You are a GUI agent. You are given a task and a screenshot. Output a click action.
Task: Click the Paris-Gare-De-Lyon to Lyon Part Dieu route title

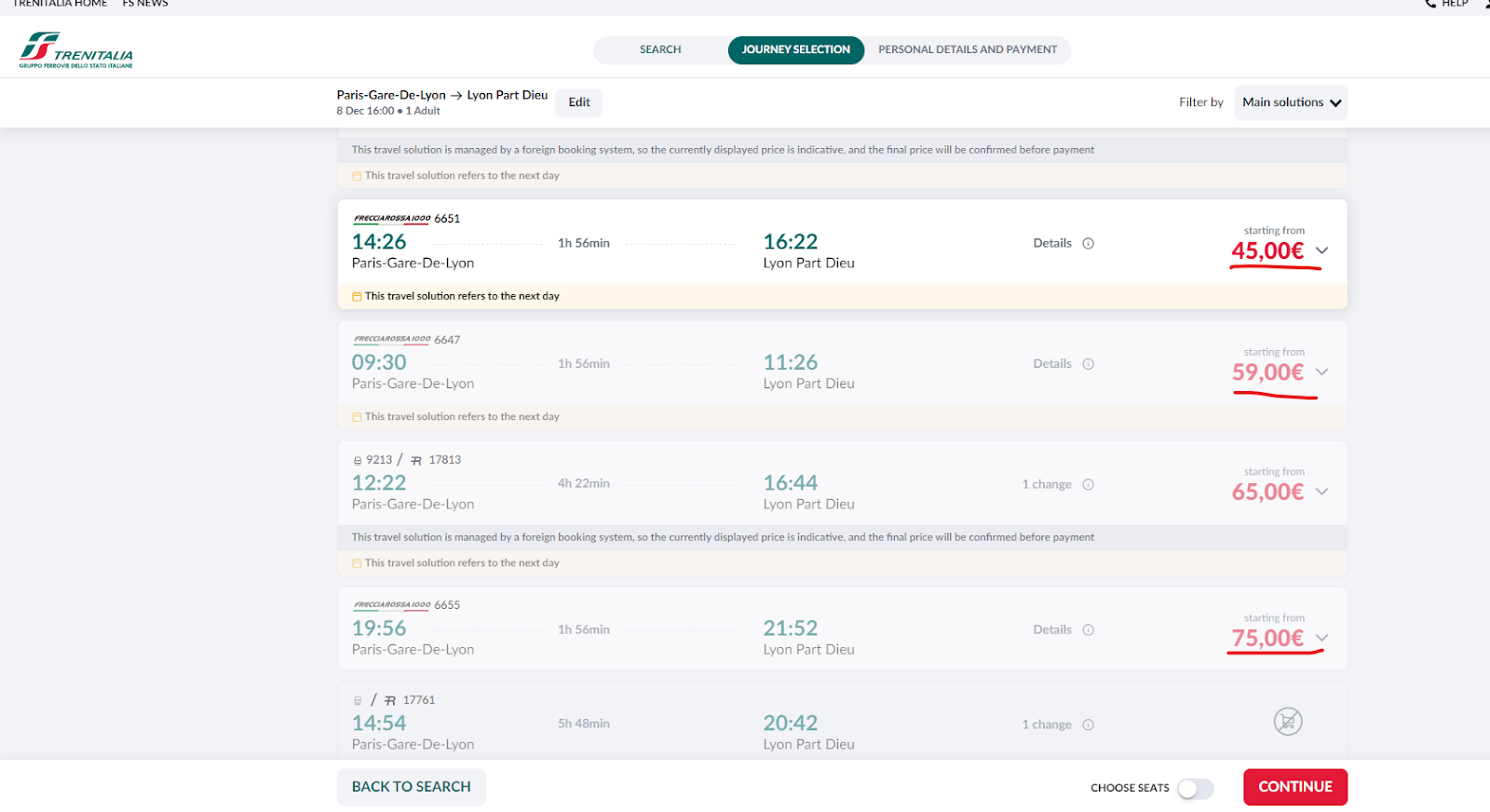(x=442, y=95)
